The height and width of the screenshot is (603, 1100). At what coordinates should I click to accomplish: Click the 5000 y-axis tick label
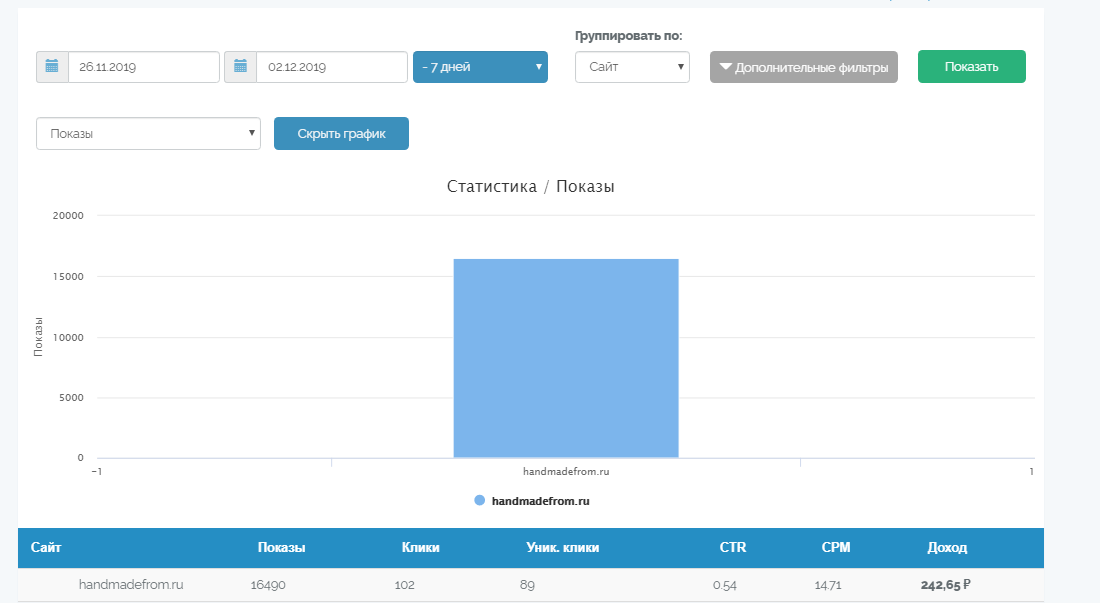(72, 398)
